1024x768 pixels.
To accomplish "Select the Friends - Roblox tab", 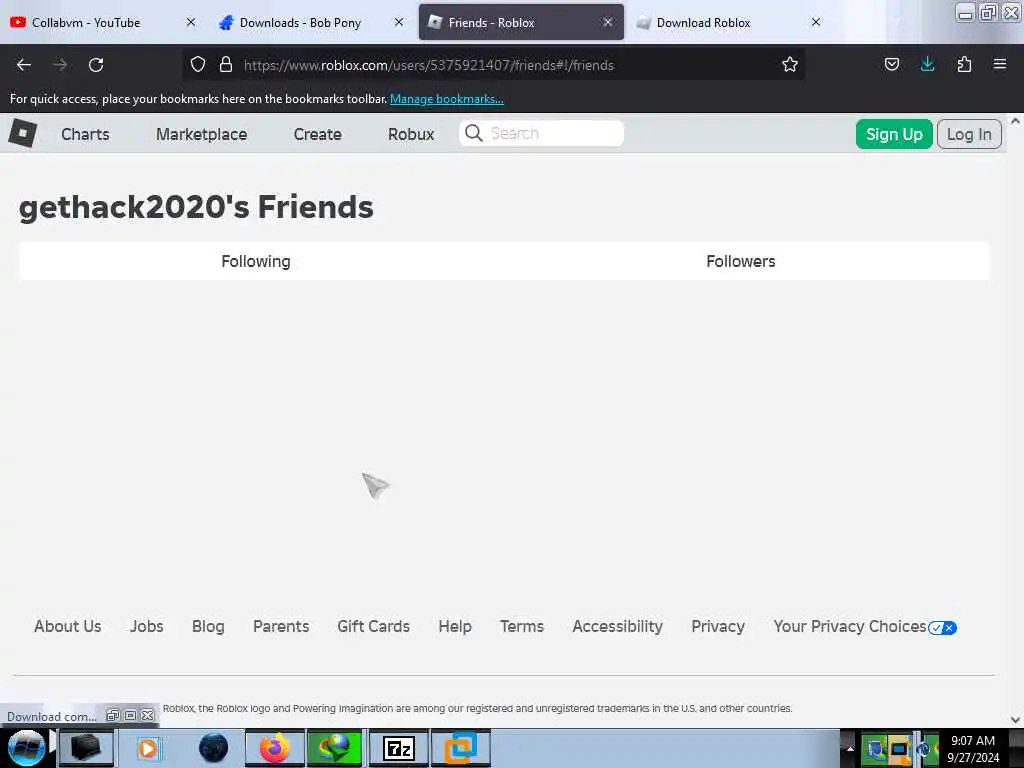I will coord(491,23).
